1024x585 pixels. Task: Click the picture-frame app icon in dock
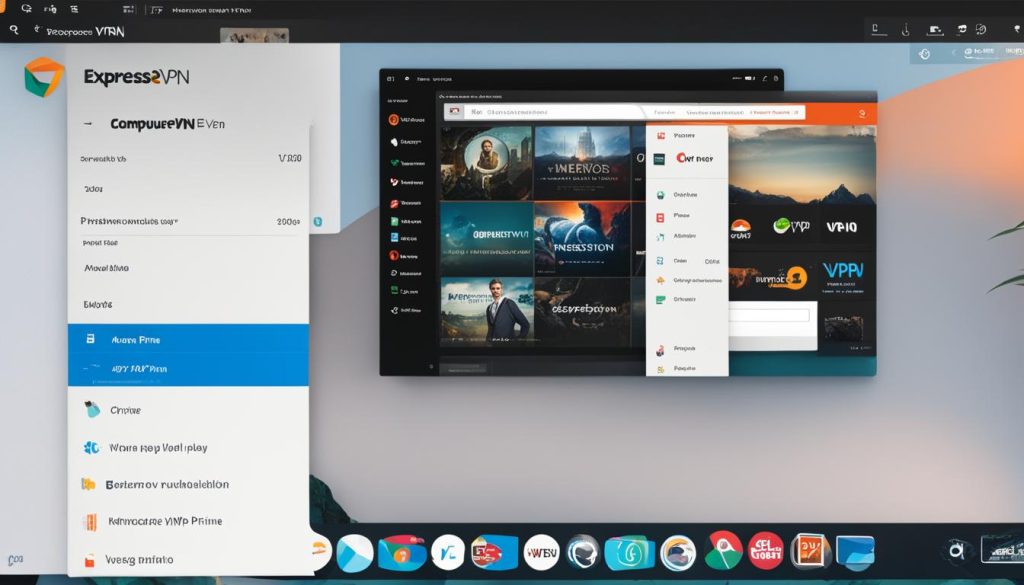810,552
